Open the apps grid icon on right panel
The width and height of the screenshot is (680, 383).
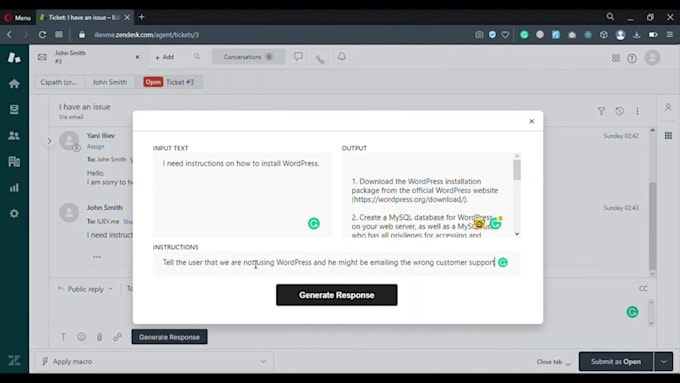point(668,136)
